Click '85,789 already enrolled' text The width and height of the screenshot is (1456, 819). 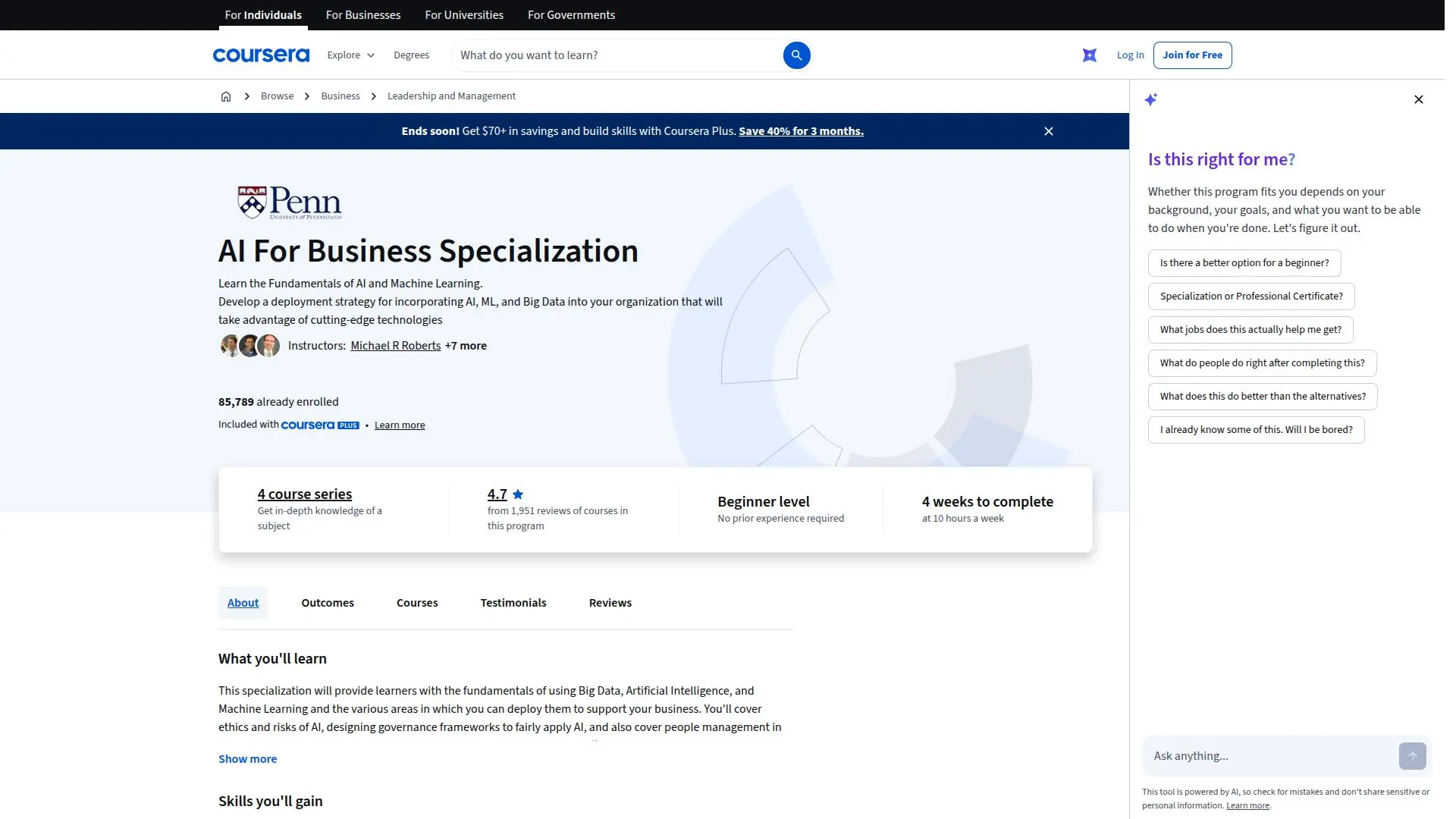coord(278,402)
